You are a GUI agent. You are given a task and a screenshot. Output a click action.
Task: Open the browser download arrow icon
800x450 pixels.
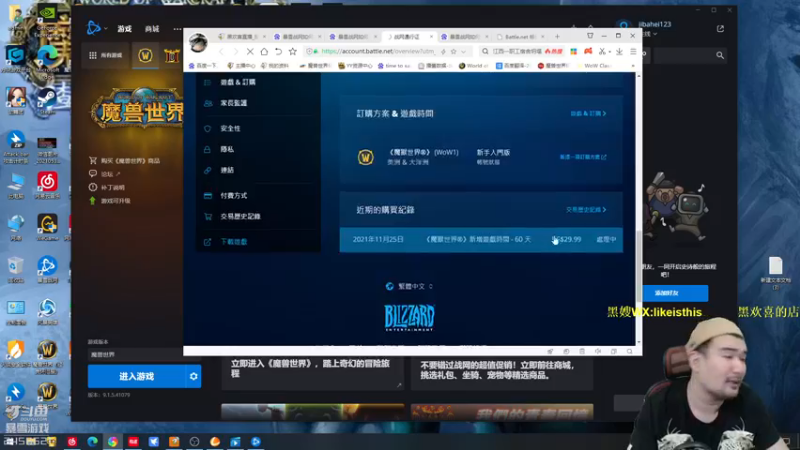click(619, 52)
